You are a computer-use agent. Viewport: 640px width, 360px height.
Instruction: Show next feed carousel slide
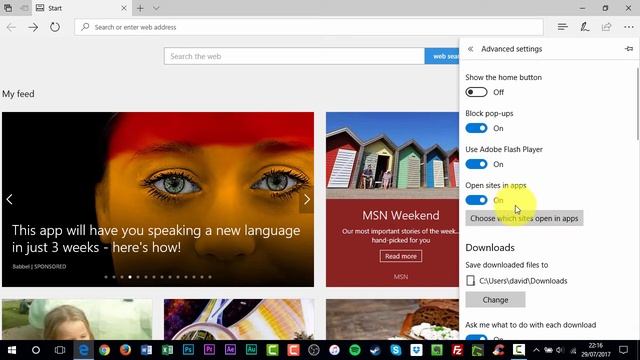(x=307, y=199)
